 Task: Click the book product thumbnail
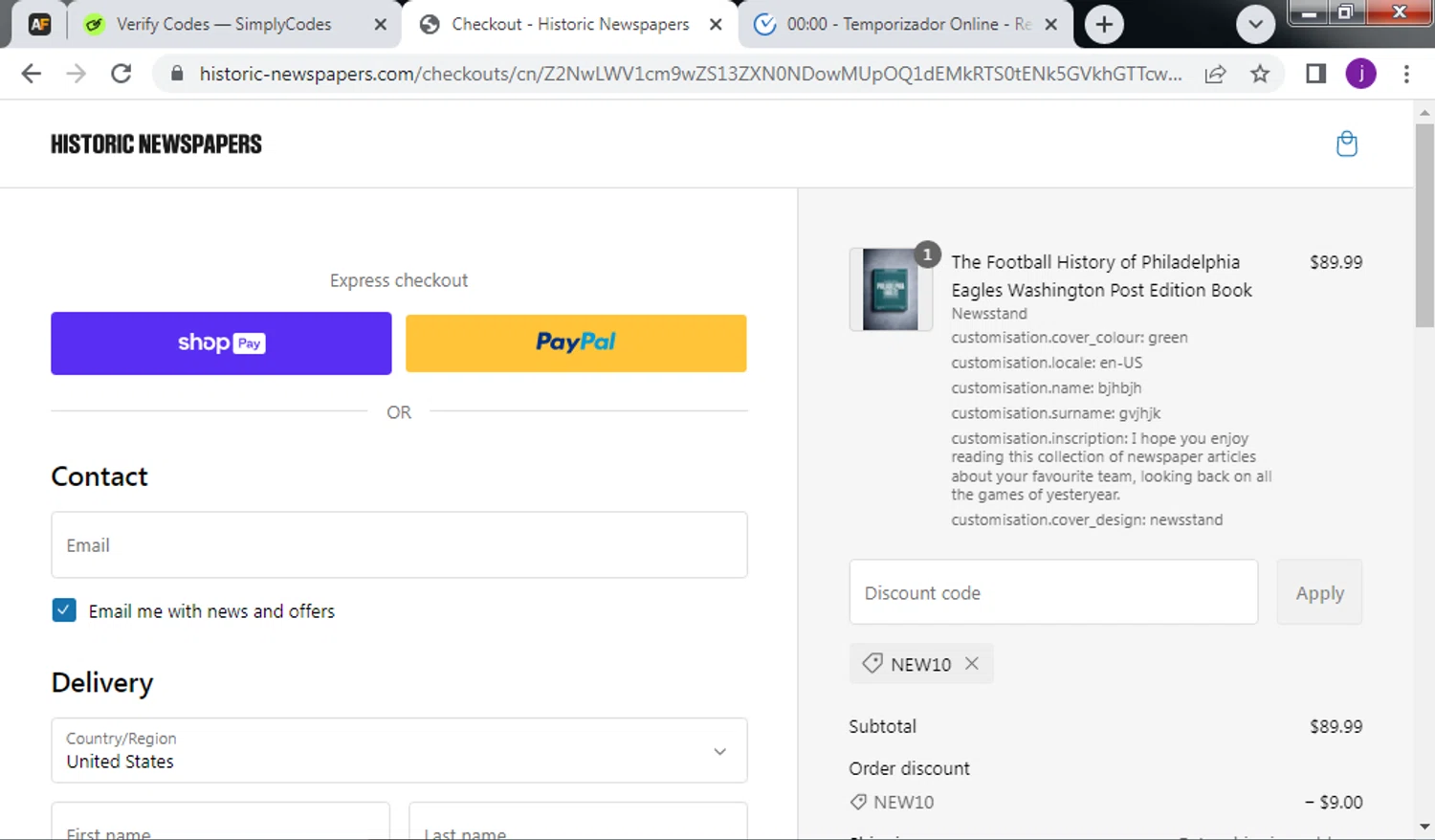click(891, 289)
